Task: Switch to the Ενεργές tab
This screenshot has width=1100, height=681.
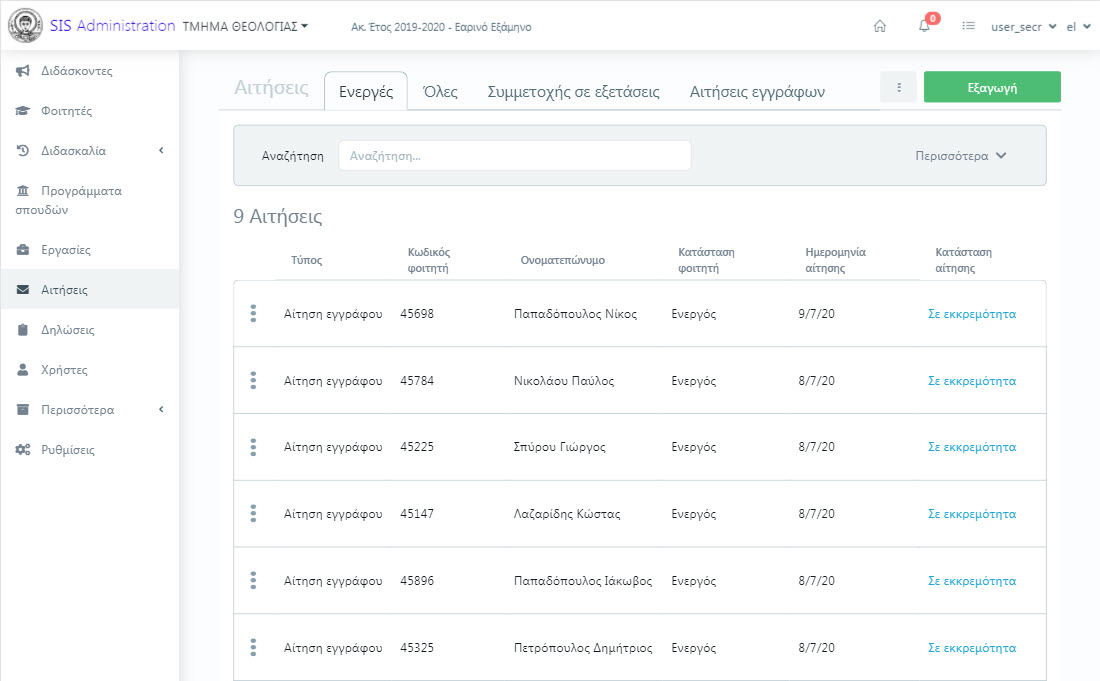Action: tap(365, 91)
